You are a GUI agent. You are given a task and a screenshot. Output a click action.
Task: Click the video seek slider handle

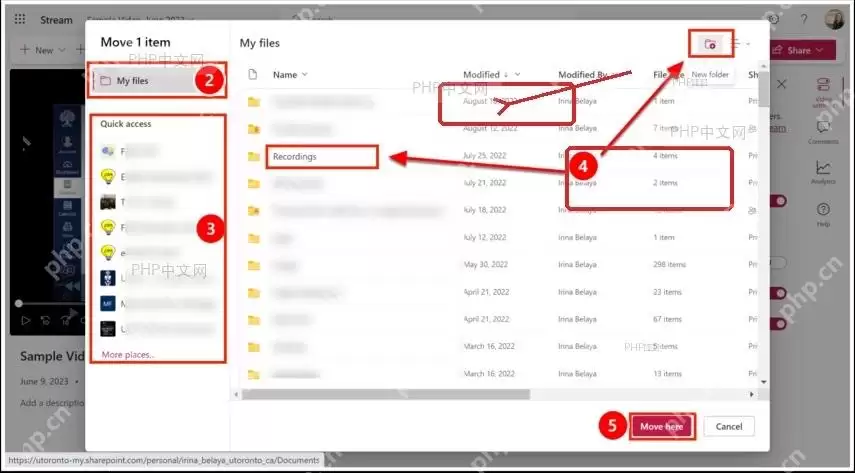[19, 303]
